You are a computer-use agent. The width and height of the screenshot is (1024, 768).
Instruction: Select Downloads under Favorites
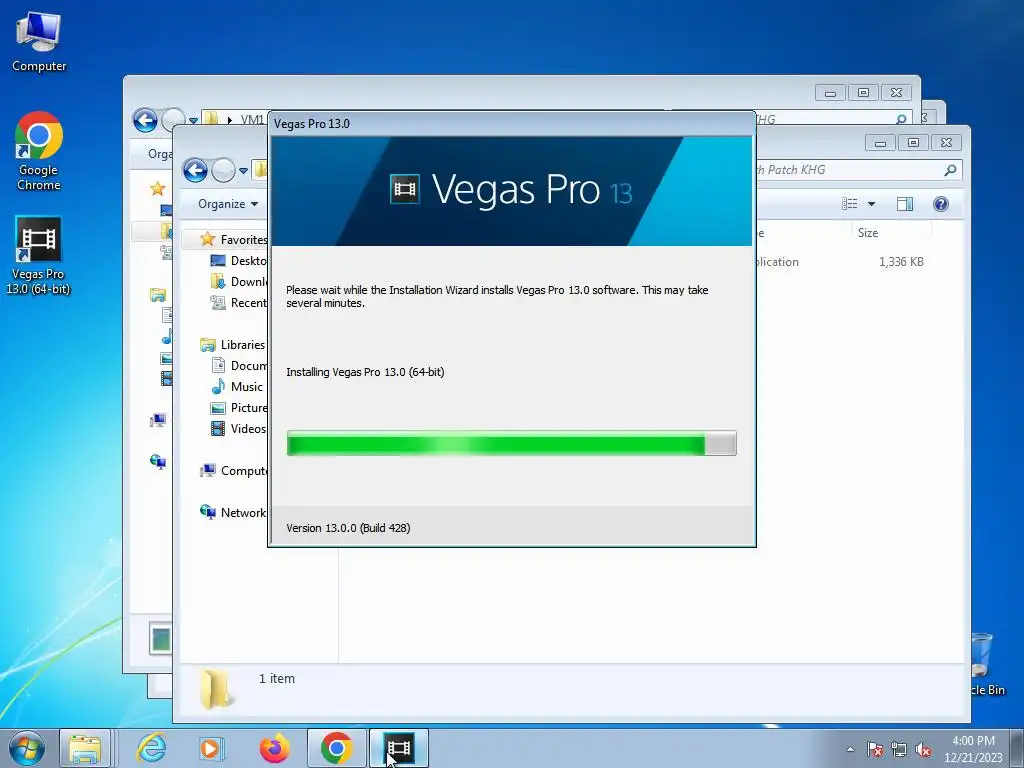238,281
